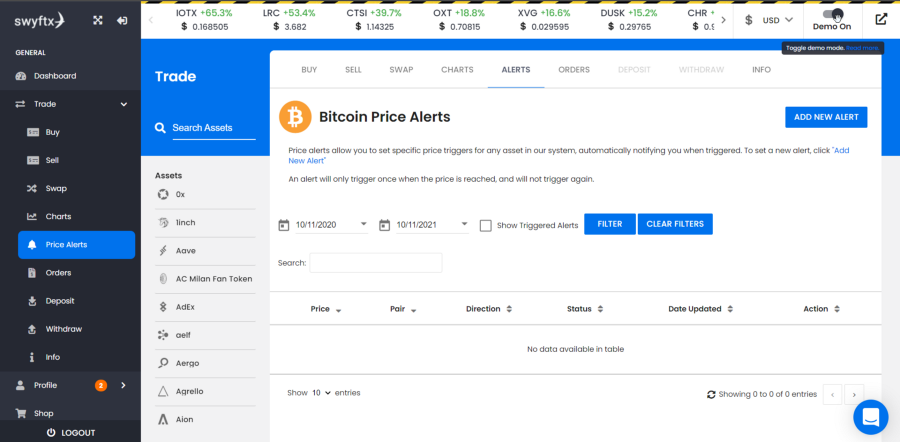Click the Sell icon in sidebar

click(x=33, y=160)
